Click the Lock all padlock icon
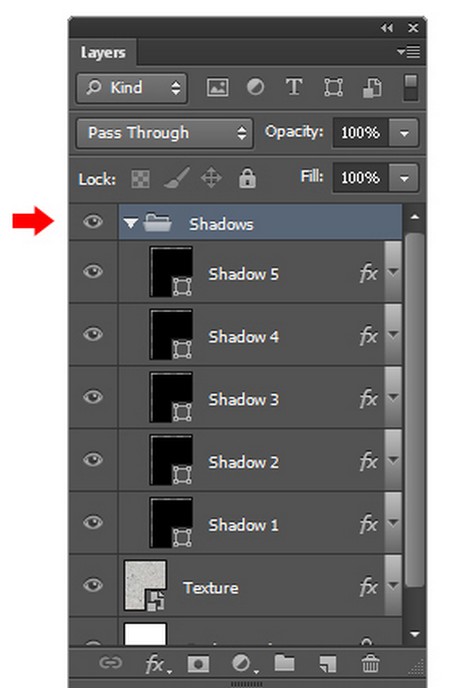450x688 pixels. 247,178
